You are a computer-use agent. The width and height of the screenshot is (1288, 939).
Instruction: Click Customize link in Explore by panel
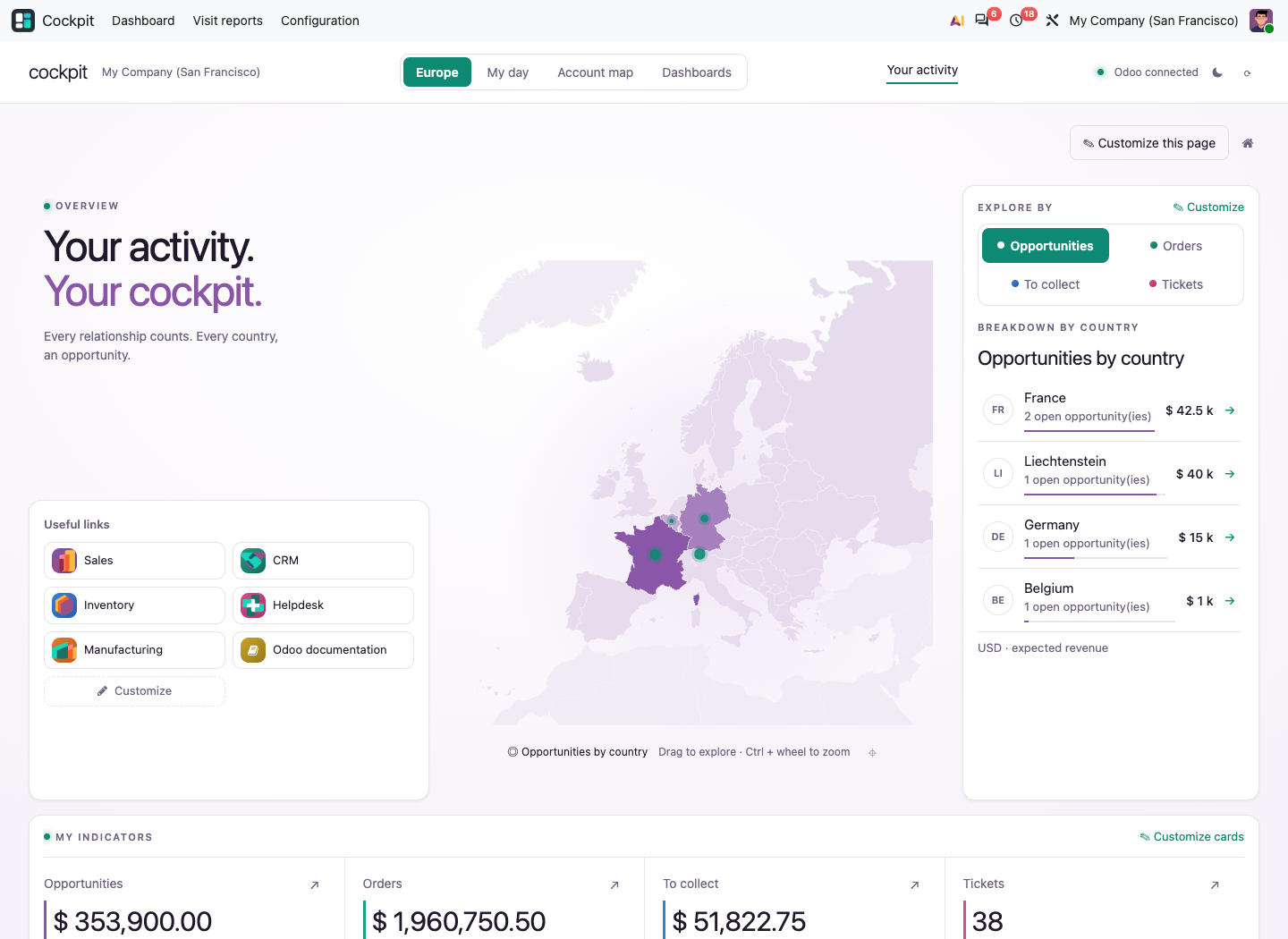coord(1208,207)
